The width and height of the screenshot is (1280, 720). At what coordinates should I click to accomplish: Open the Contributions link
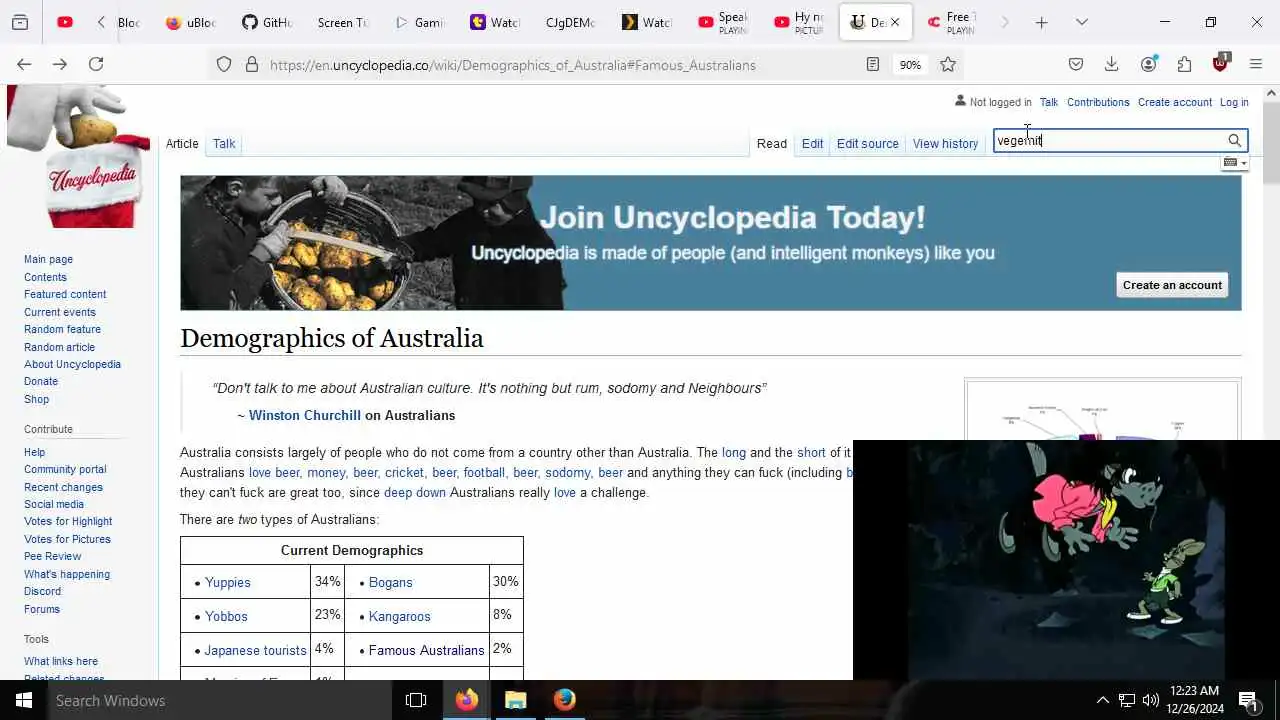click(1098, 102)
